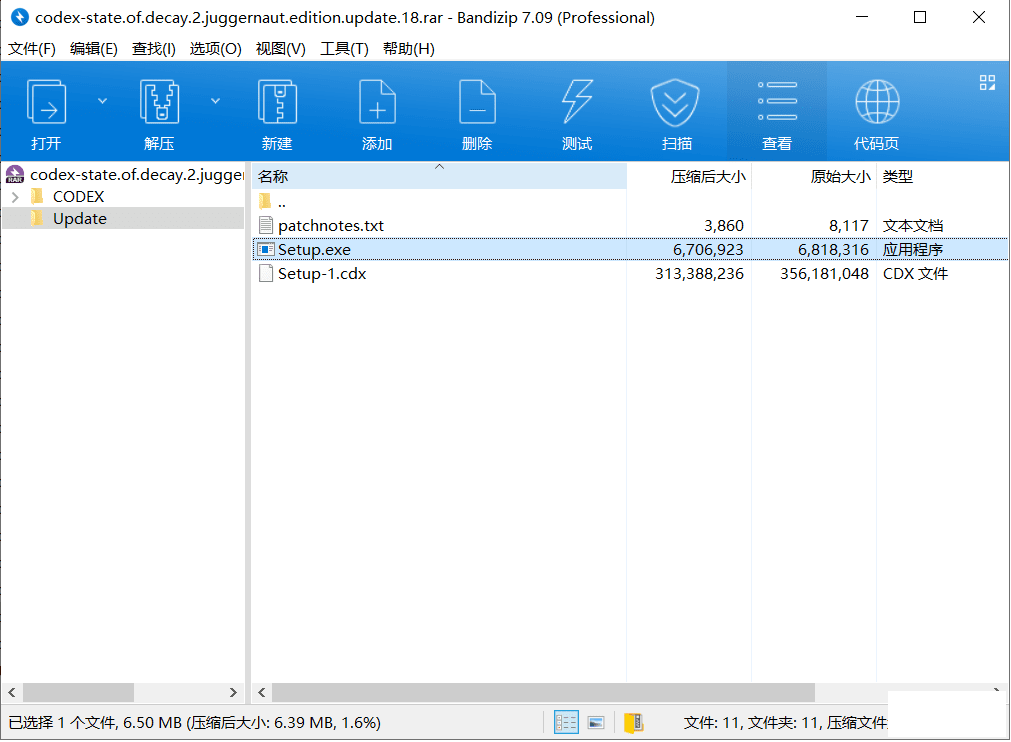Select the patchnotes.txt file name
The width and height of the screenshot is (1011, 742).
click(x=331, y=226)
